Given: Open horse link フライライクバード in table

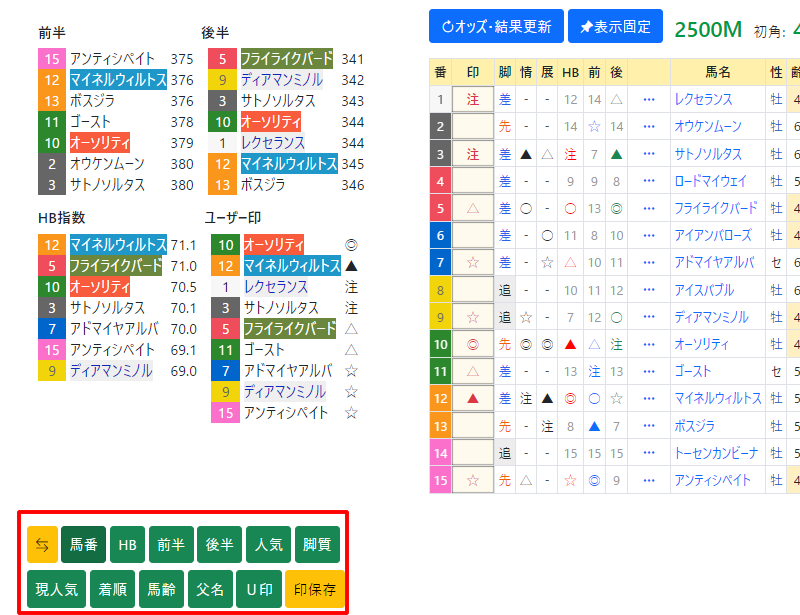Looking at the screenshot, I should [716, 208].
